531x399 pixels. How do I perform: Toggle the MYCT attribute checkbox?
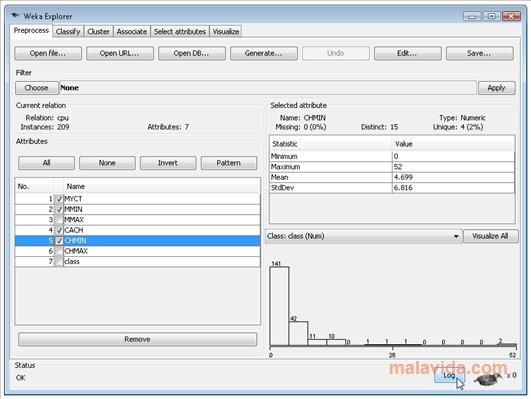tap(59, 199)
